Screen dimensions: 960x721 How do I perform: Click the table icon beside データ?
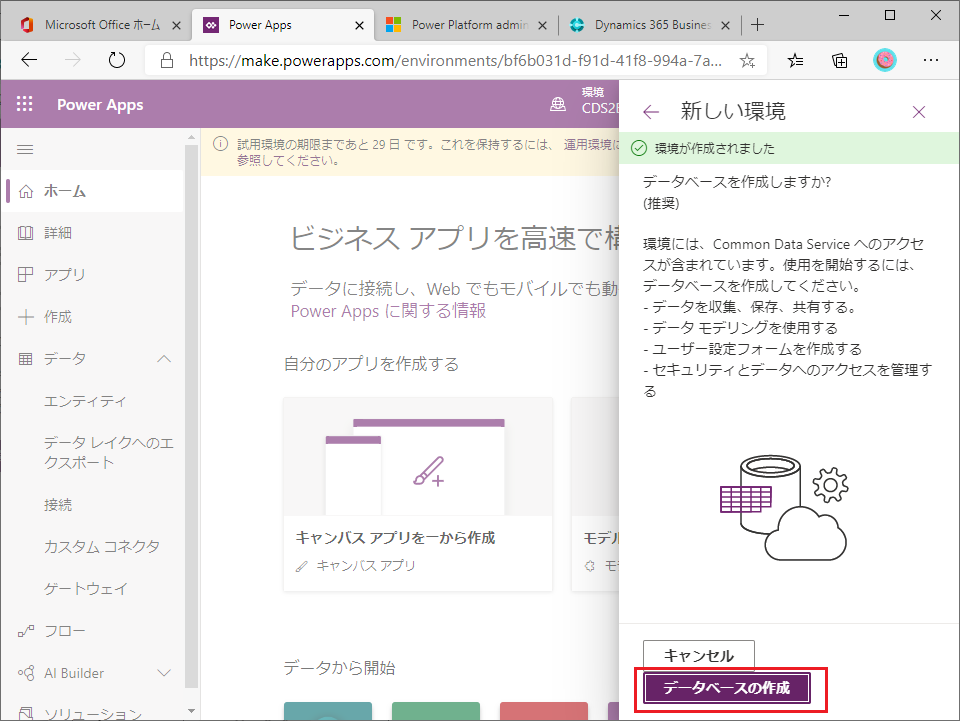click(x=26, y=359)
